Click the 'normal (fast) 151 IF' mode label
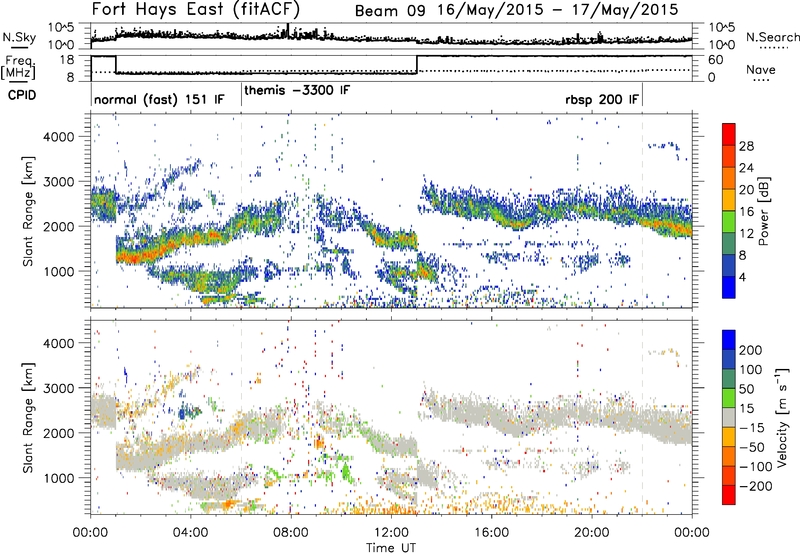Screen dimensions: 800x554 (159, 99)
